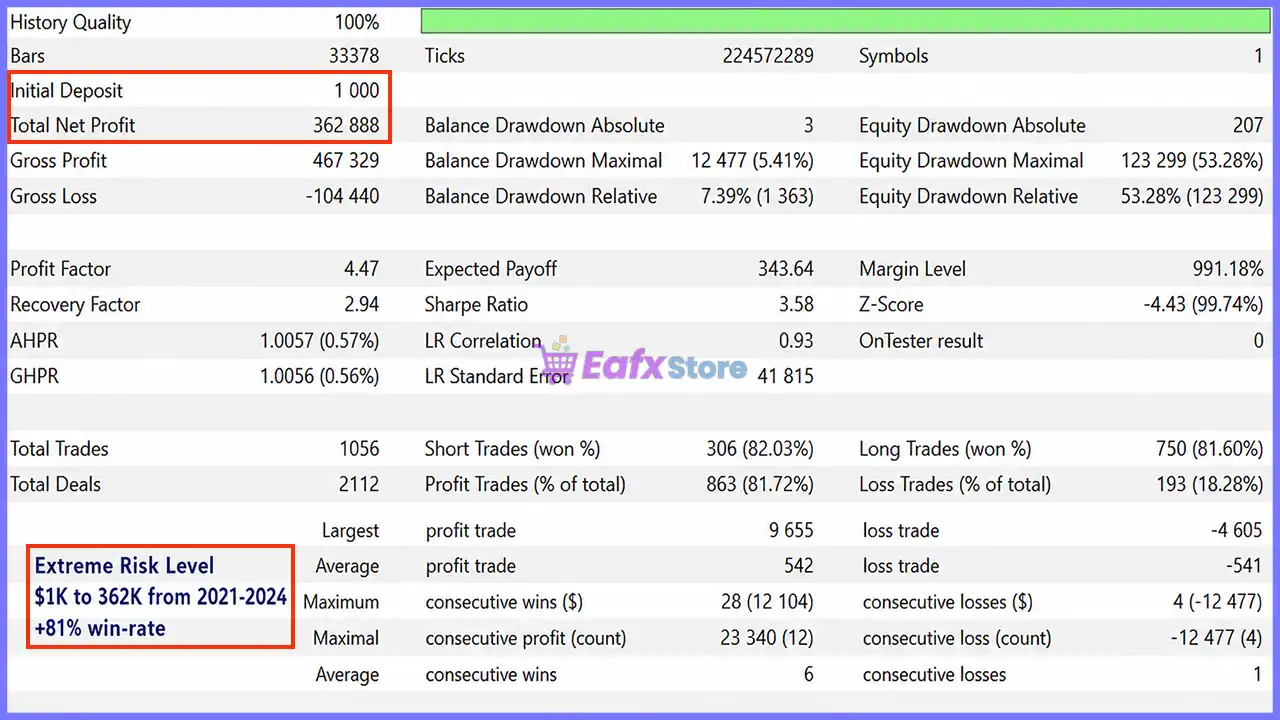Image resolution: width=1280 pixels, height=720 pixels.
Task: Select the Total Net Profit value 362 888
Action: (x=346, y=126)
